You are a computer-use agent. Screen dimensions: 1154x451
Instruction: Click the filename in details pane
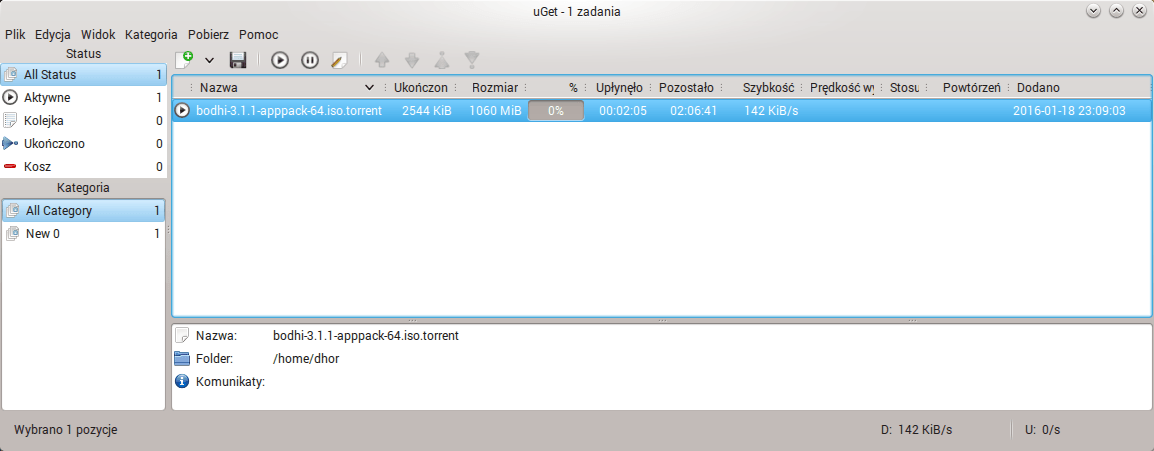[x=366, y=335]
